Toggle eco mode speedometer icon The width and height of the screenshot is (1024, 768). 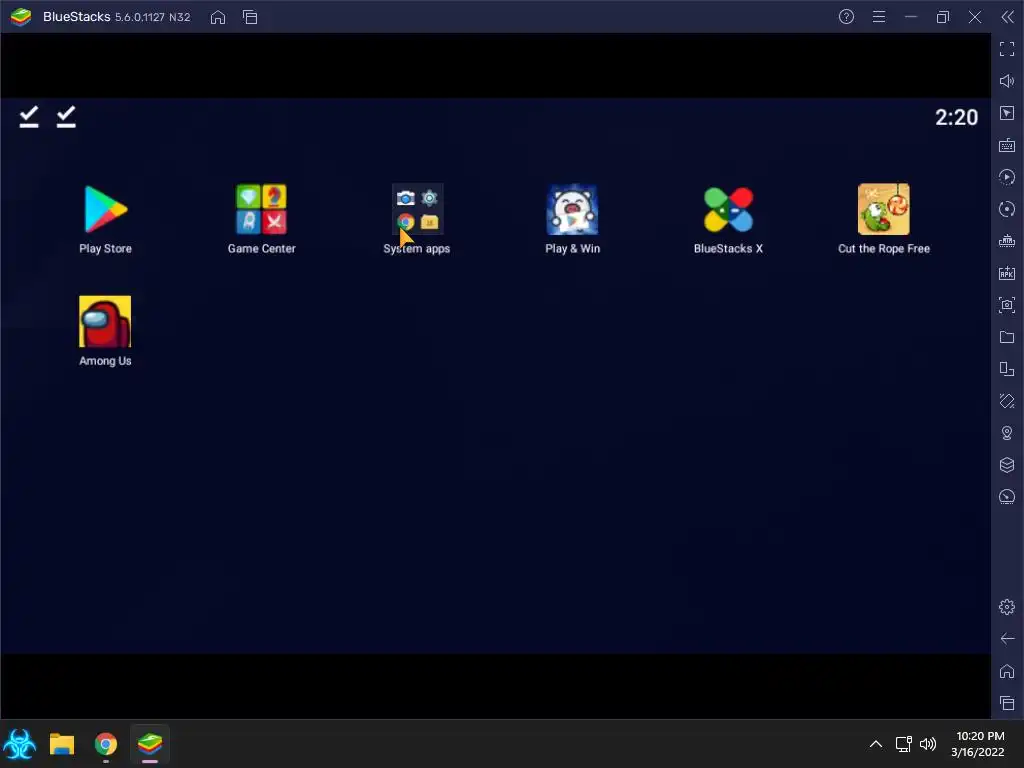pos(1007,497)
